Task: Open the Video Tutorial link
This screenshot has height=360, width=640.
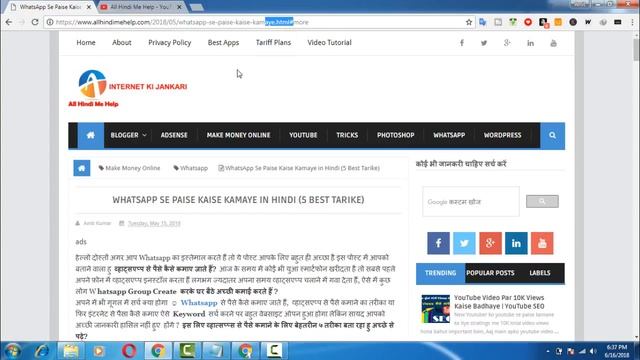Action: (329, 42)
